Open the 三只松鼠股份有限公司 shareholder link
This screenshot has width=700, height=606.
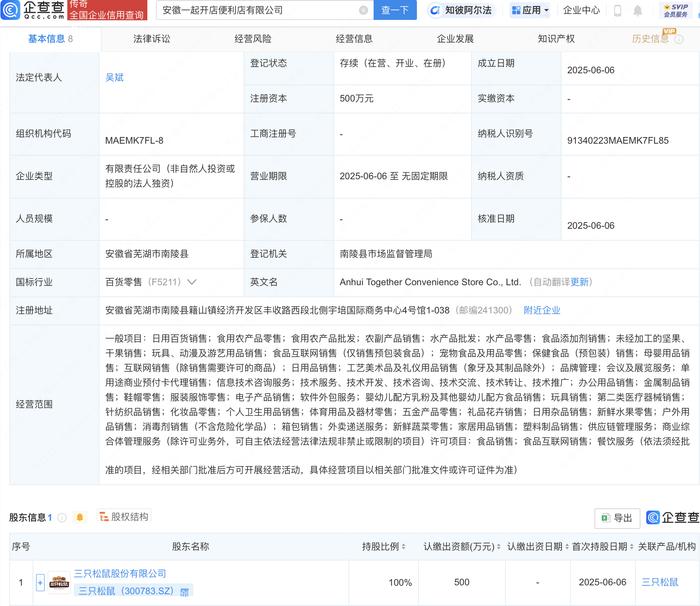pos(120,573)
